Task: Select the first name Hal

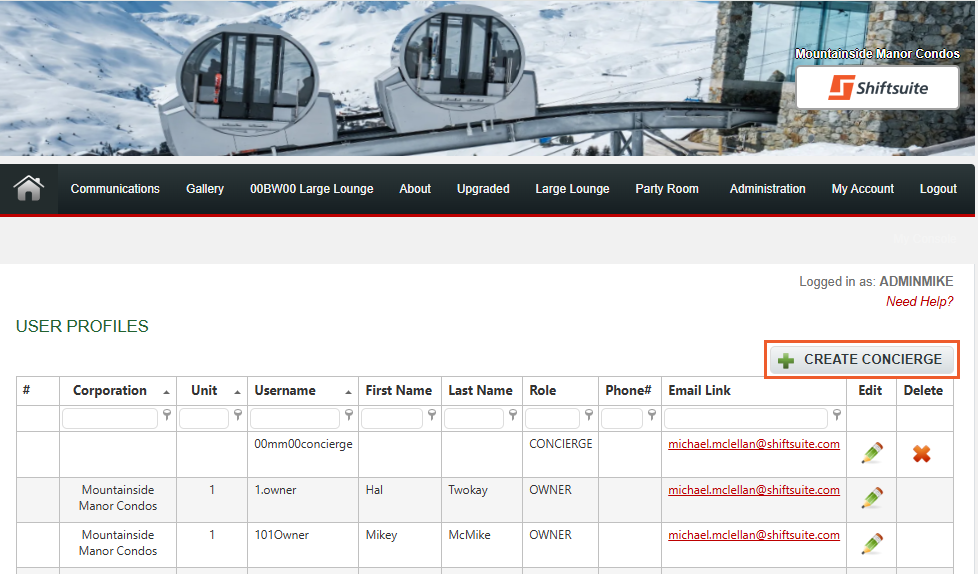Action: point(374,490)
